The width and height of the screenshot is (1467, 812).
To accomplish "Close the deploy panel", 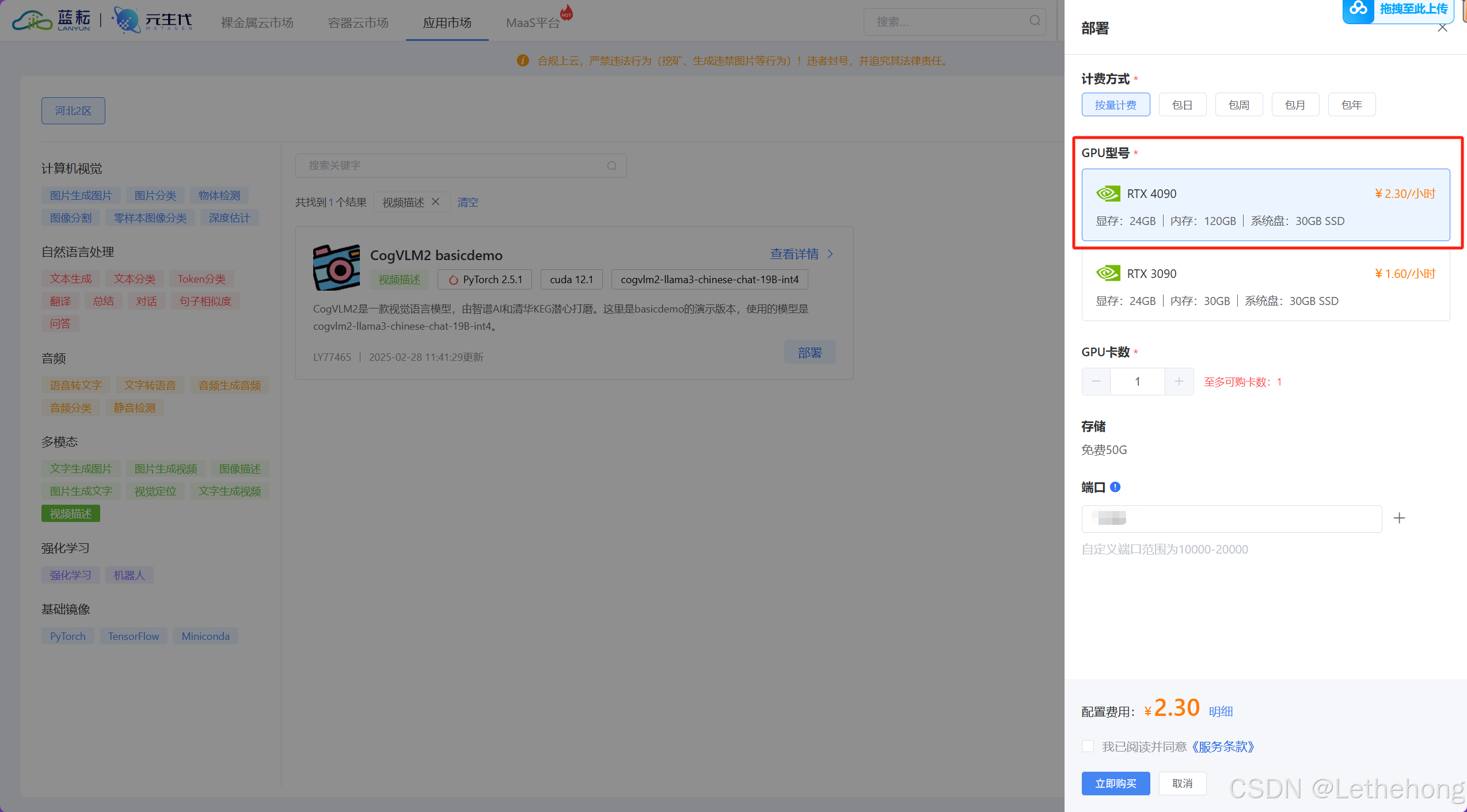I will pos(1442,28).
